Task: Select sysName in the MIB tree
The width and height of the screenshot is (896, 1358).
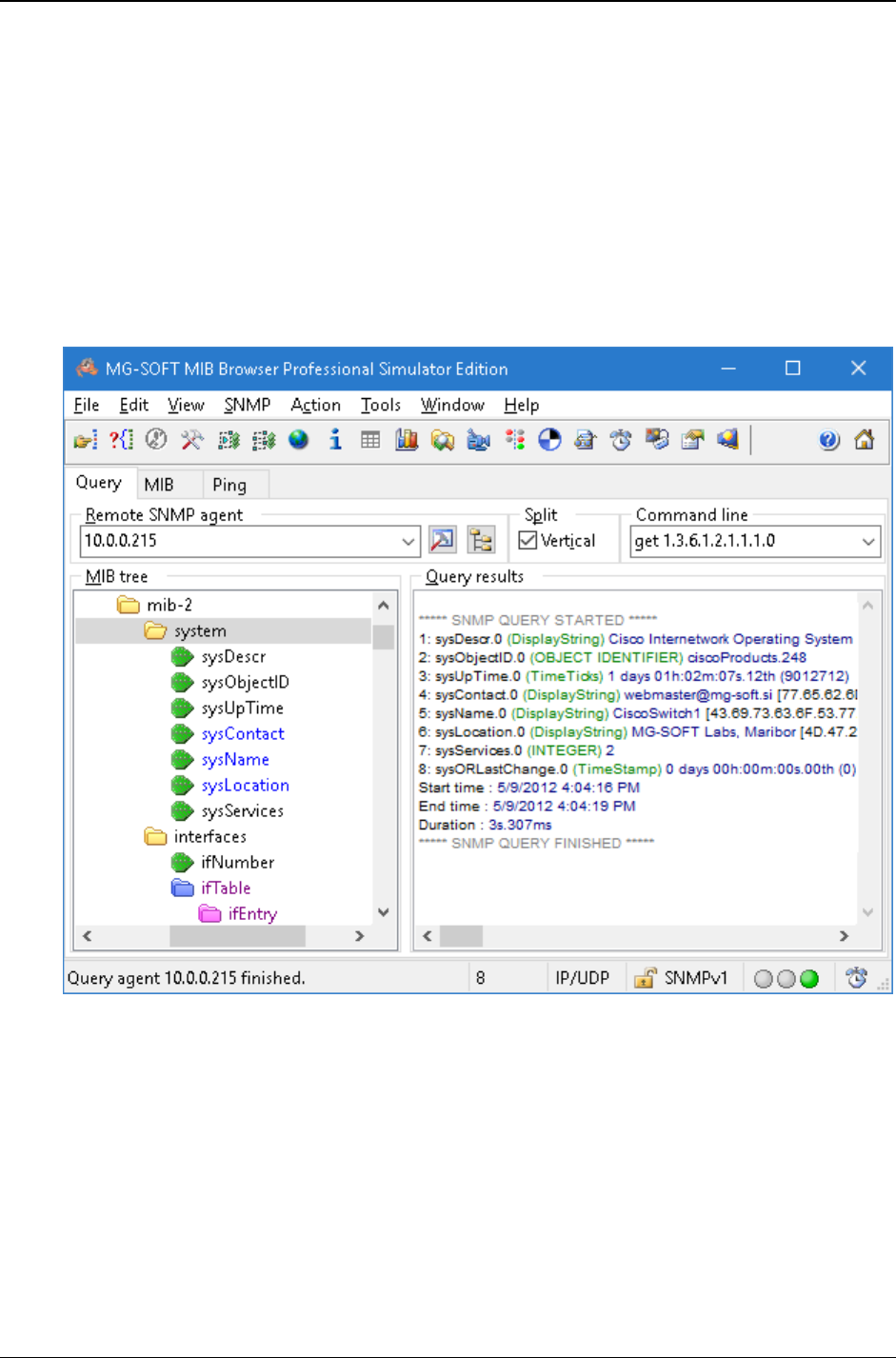Action: coord(221,759)
